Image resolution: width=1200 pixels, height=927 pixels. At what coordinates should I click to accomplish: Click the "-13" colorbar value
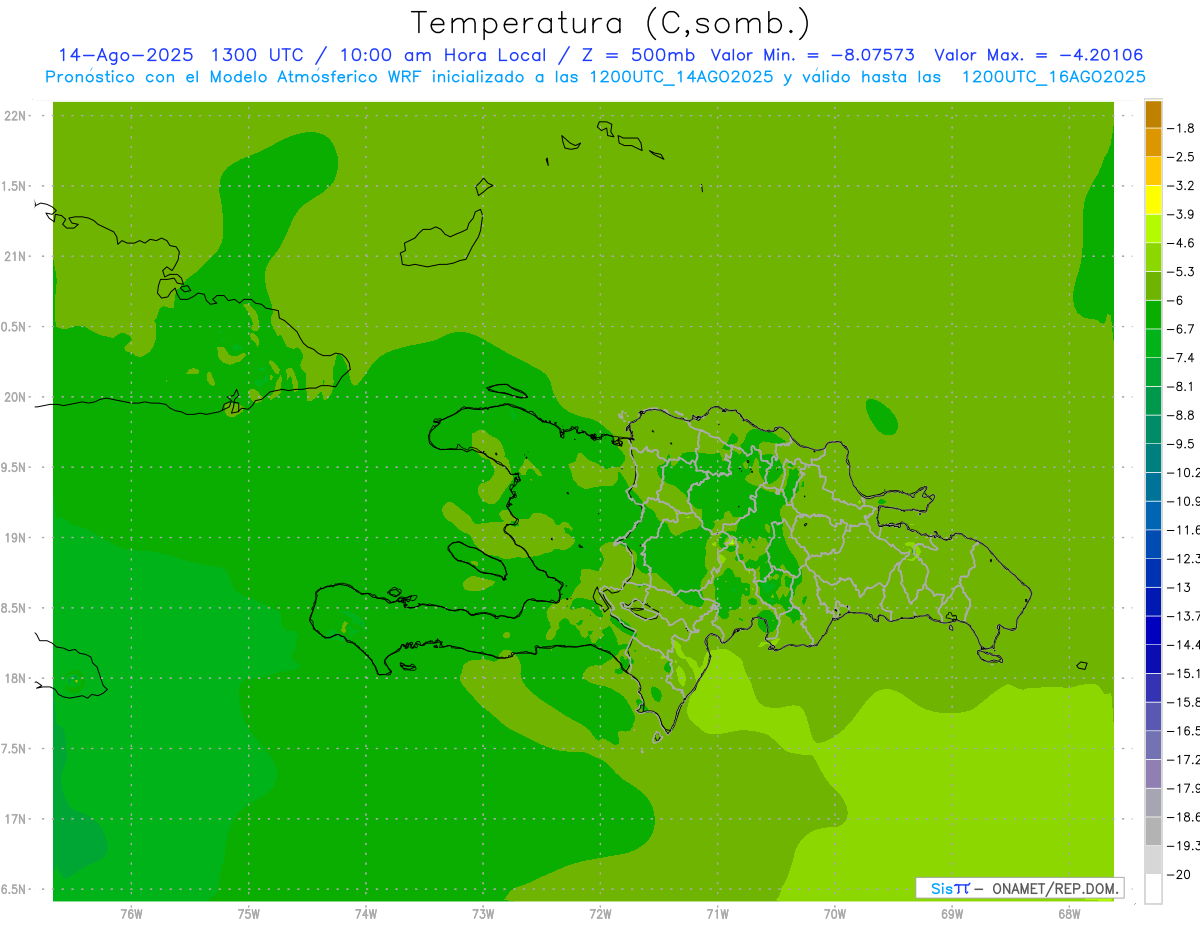[x=1180, y=587]
